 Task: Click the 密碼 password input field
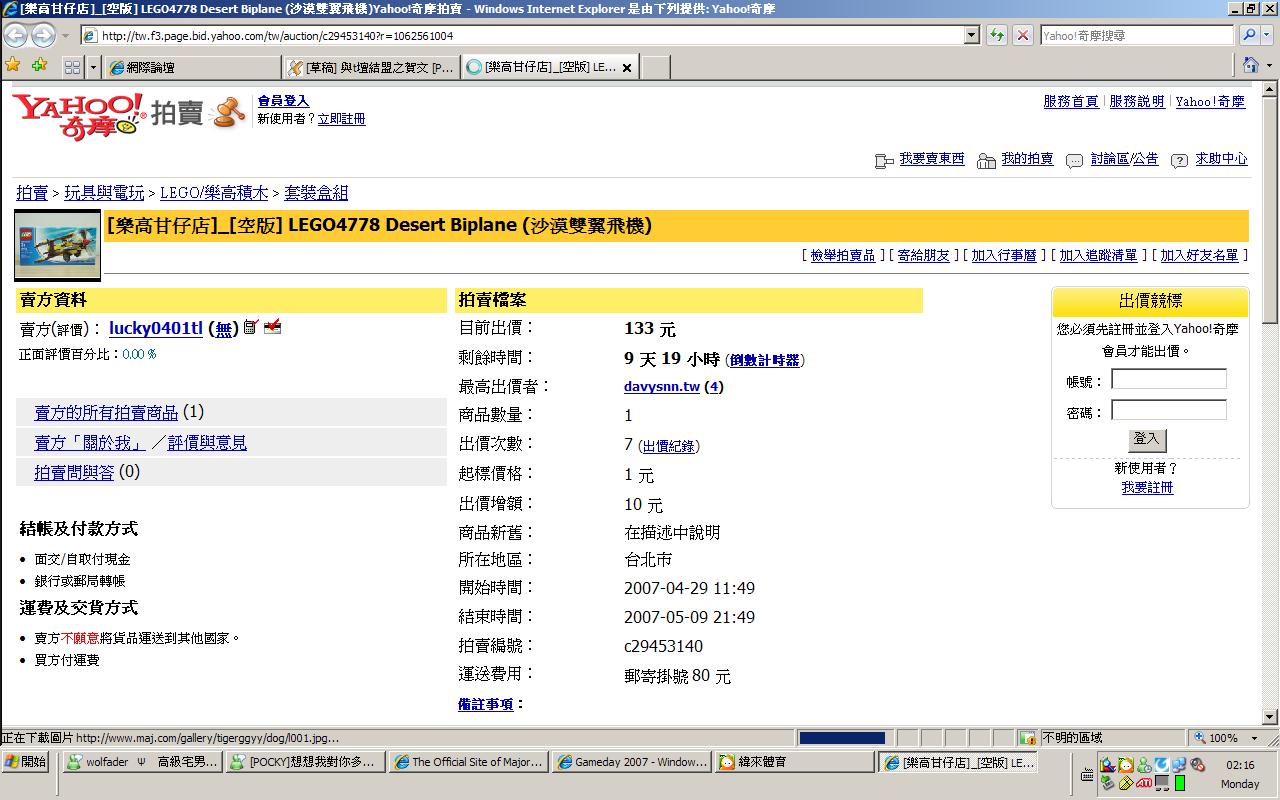point(1169,410)
